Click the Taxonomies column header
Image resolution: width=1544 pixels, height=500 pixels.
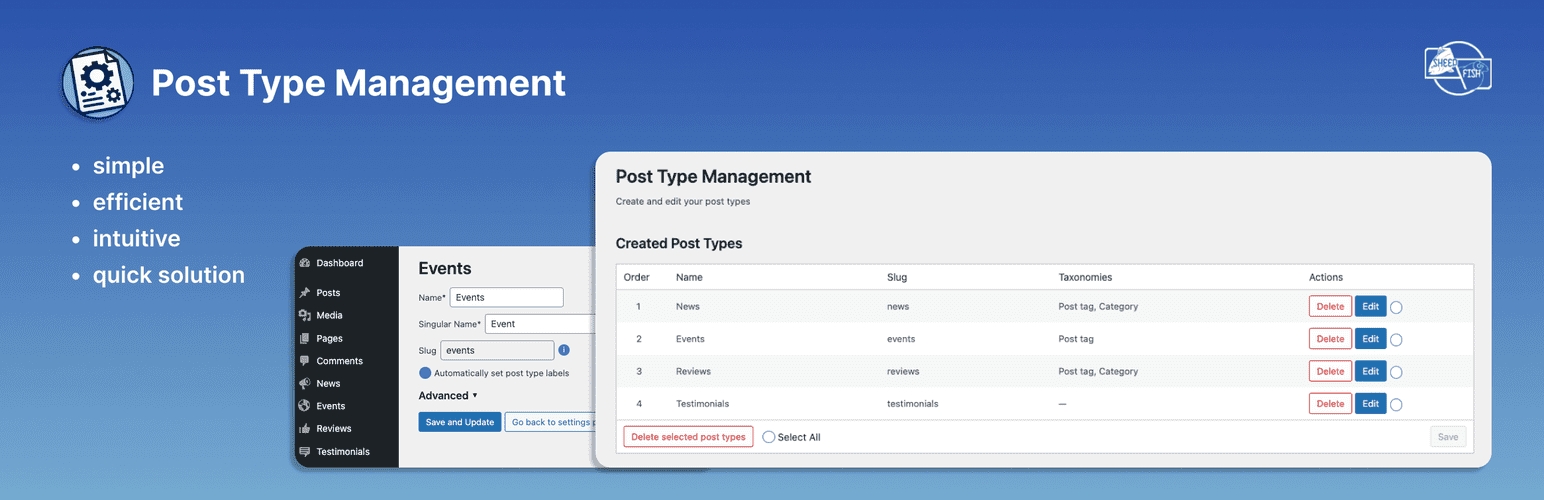click(1085, 277)
